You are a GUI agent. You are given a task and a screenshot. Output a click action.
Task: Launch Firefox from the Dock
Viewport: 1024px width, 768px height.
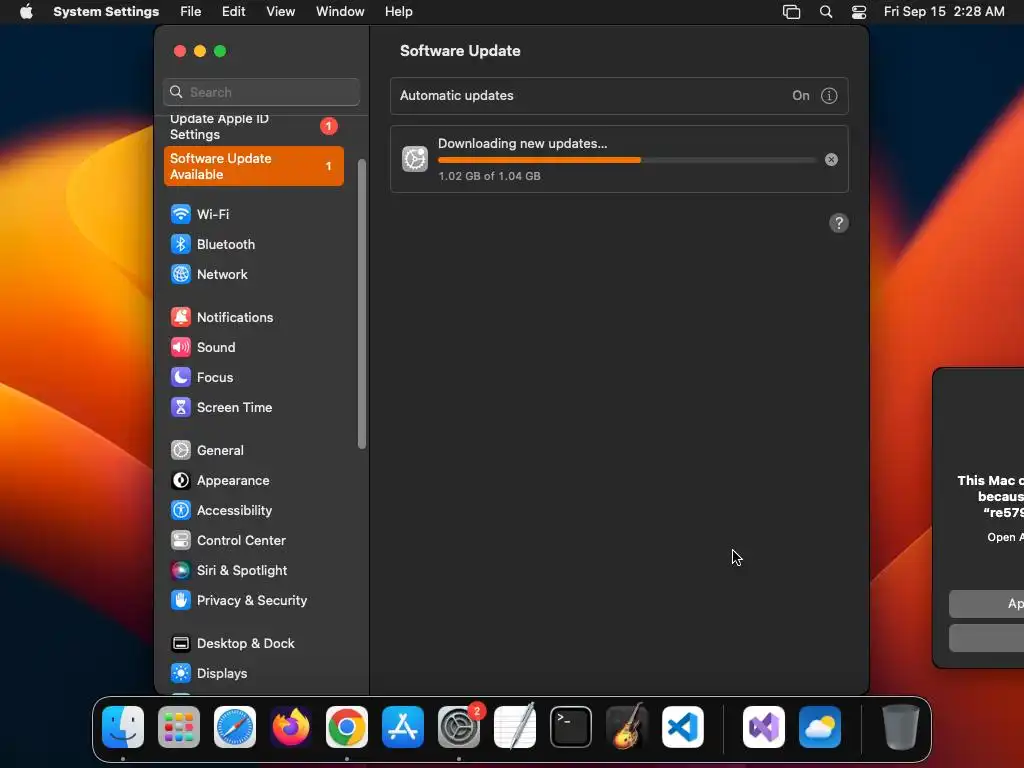pos(291,727)
